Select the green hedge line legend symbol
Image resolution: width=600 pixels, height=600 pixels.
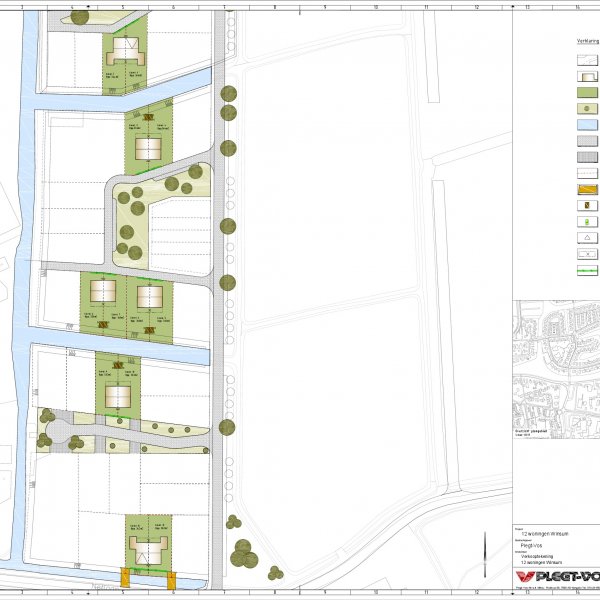(x=587, y=270)
